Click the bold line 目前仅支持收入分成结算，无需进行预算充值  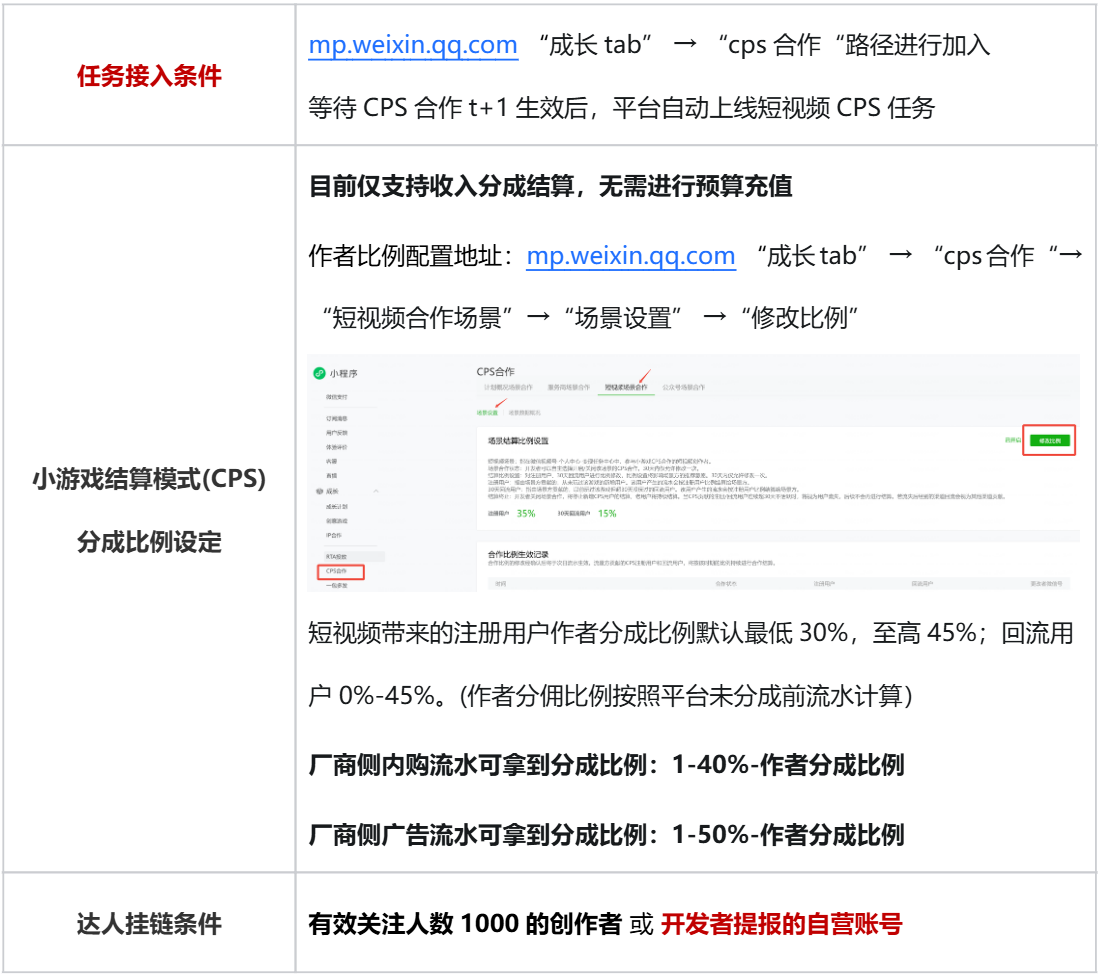(x=551, y=187)
